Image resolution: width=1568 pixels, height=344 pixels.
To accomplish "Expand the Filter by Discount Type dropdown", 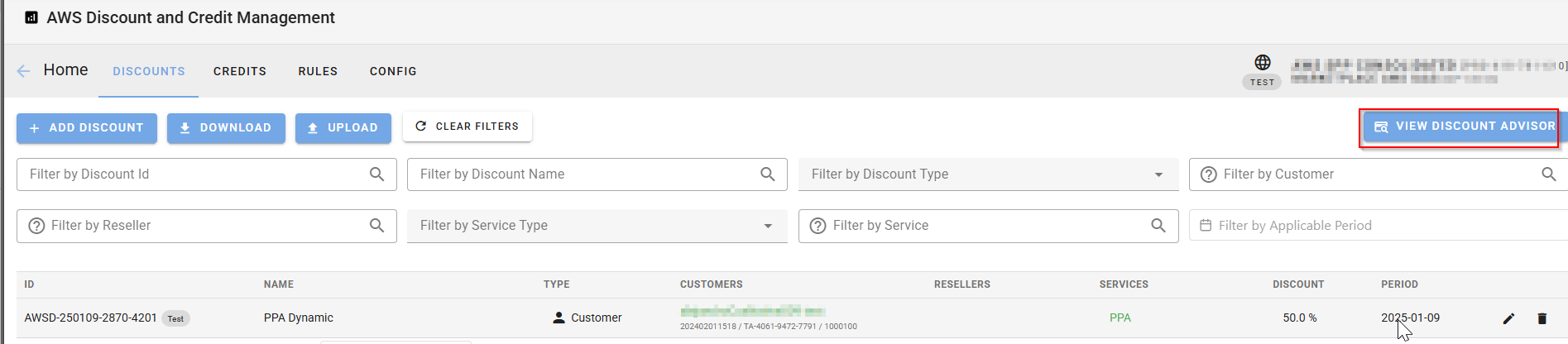I will tap(1158, 174).
